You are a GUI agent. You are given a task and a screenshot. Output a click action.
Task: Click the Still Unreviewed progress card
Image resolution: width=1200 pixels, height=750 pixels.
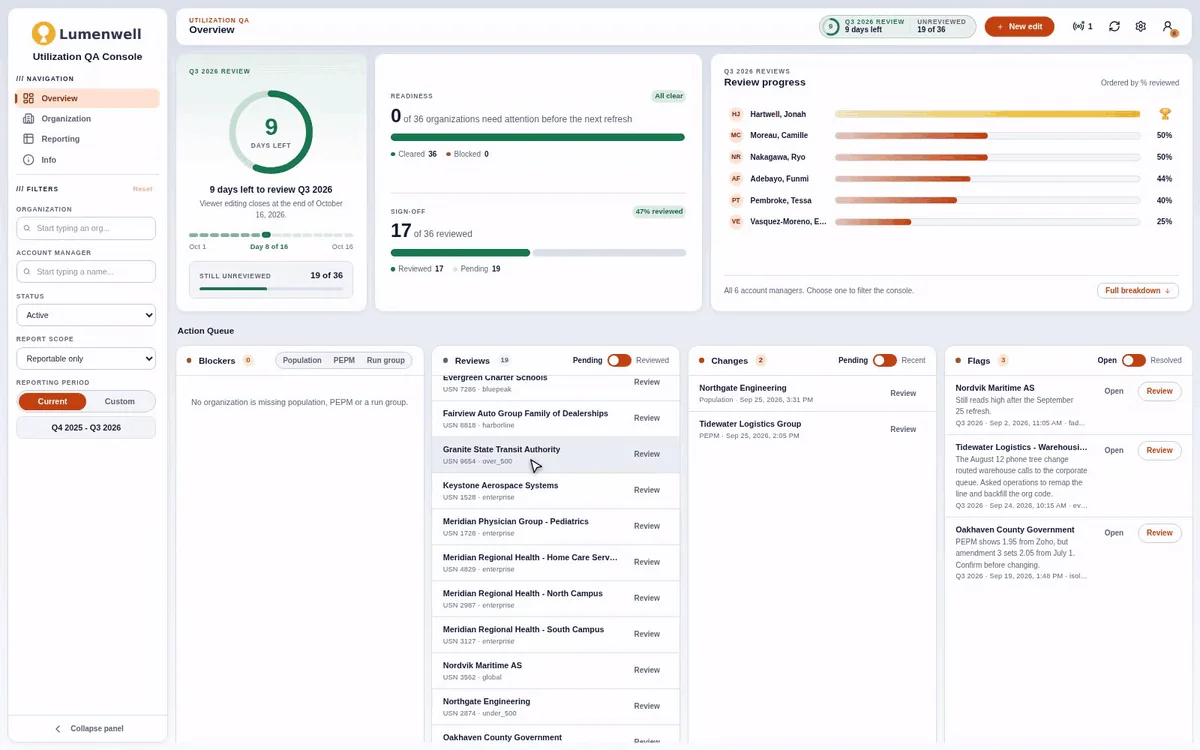click(x=271, y=280)
